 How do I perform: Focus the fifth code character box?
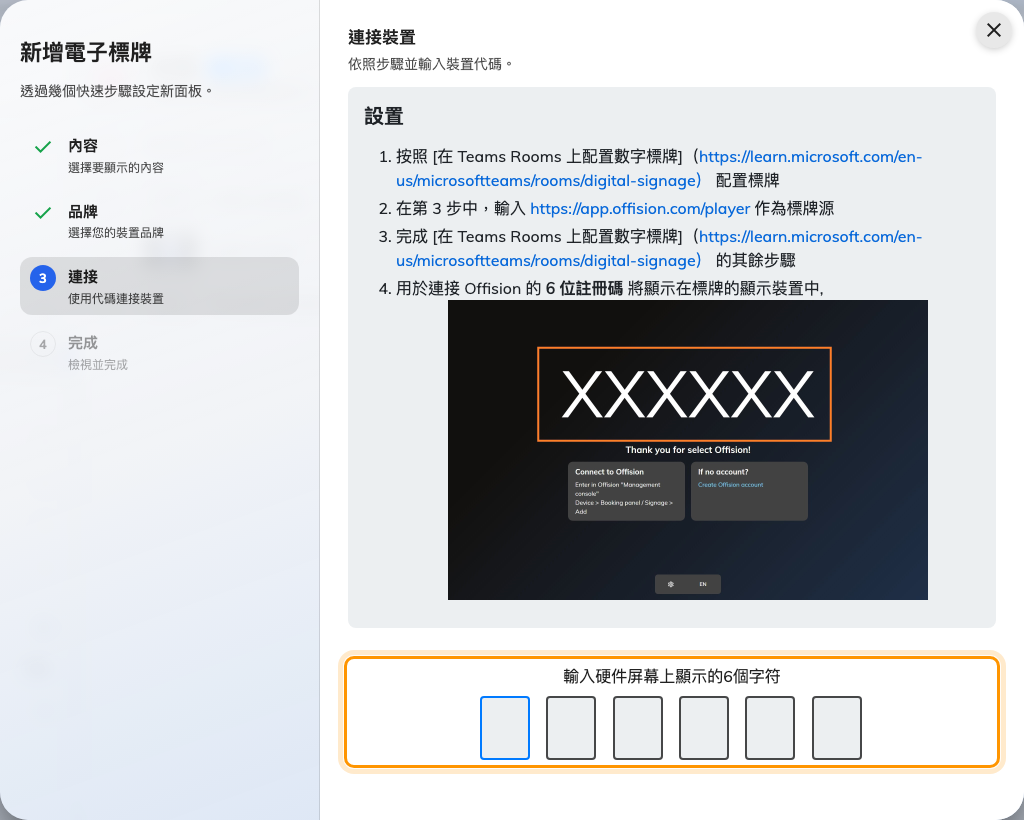click(x=770, y=728)
